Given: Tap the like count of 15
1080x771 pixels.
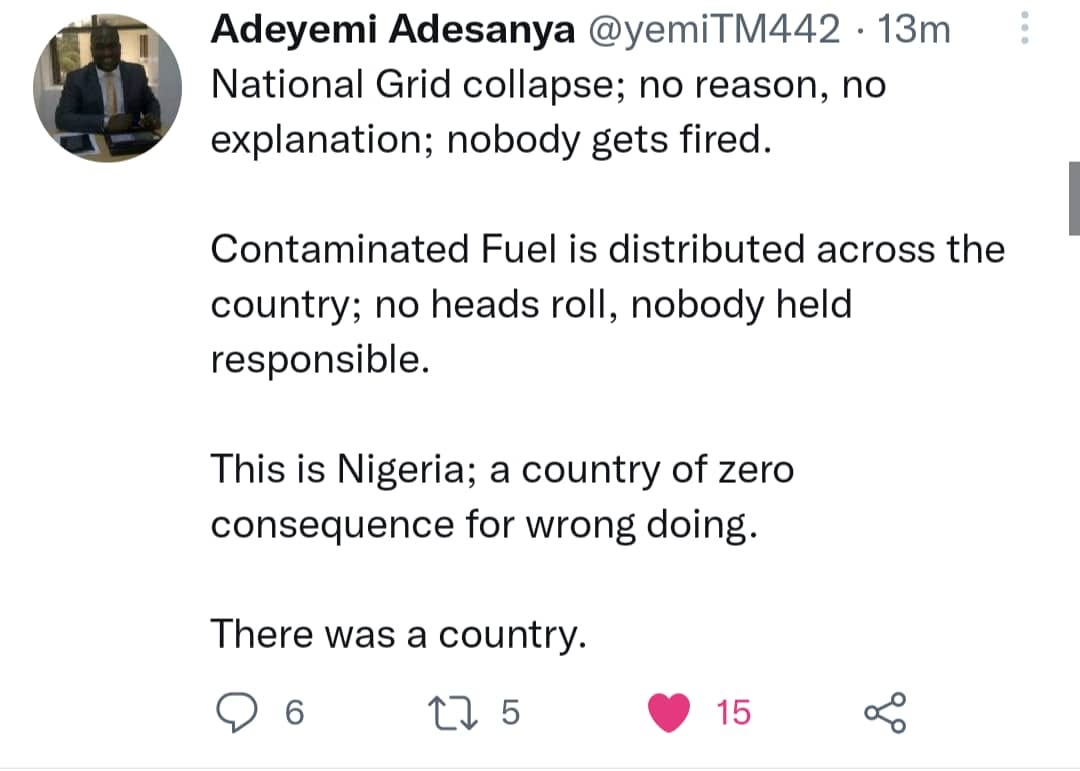Looking at the screenshot, I should 733,712.
